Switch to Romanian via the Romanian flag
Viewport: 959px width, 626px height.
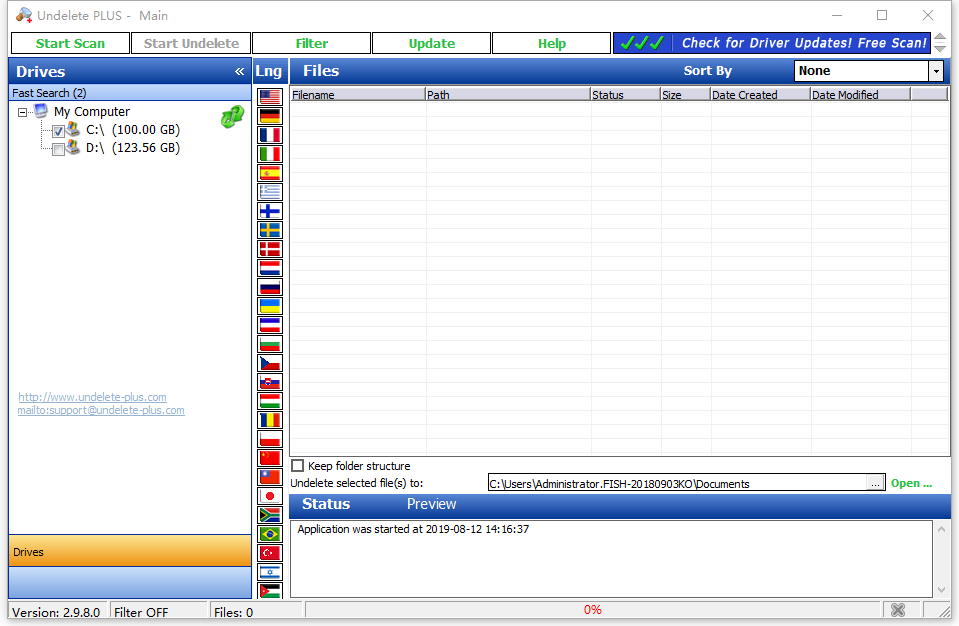pyautogui.click(x=270, y=420)
